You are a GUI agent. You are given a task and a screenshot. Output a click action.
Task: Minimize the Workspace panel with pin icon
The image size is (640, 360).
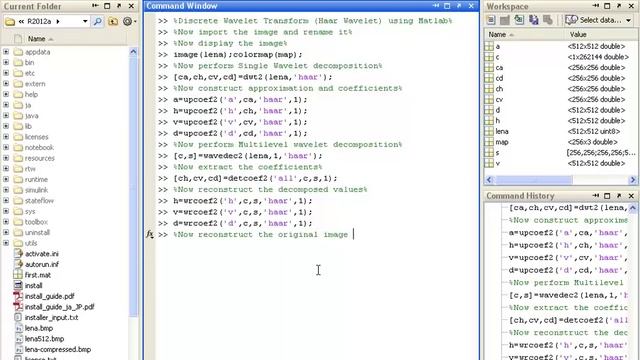pos(596,6)
